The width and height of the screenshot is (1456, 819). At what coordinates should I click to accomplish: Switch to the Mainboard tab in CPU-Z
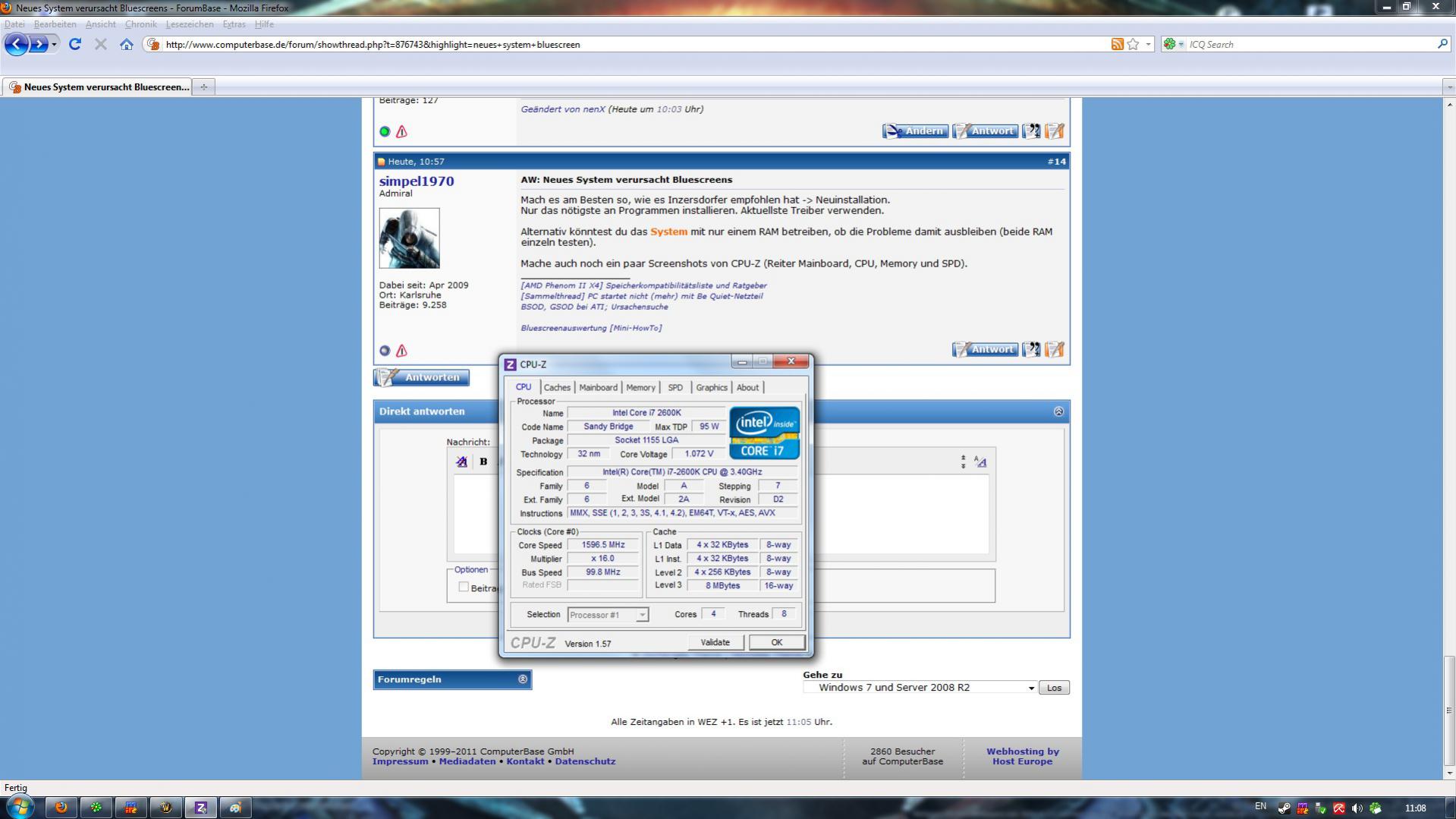click(598, 387)
